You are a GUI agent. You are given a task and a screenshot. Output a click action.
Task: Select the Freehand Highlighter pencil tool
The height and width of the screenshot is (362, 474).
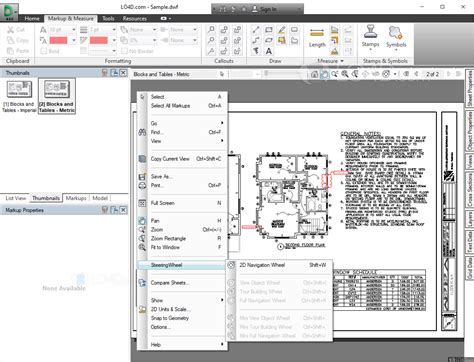click(x=282, y=30)
